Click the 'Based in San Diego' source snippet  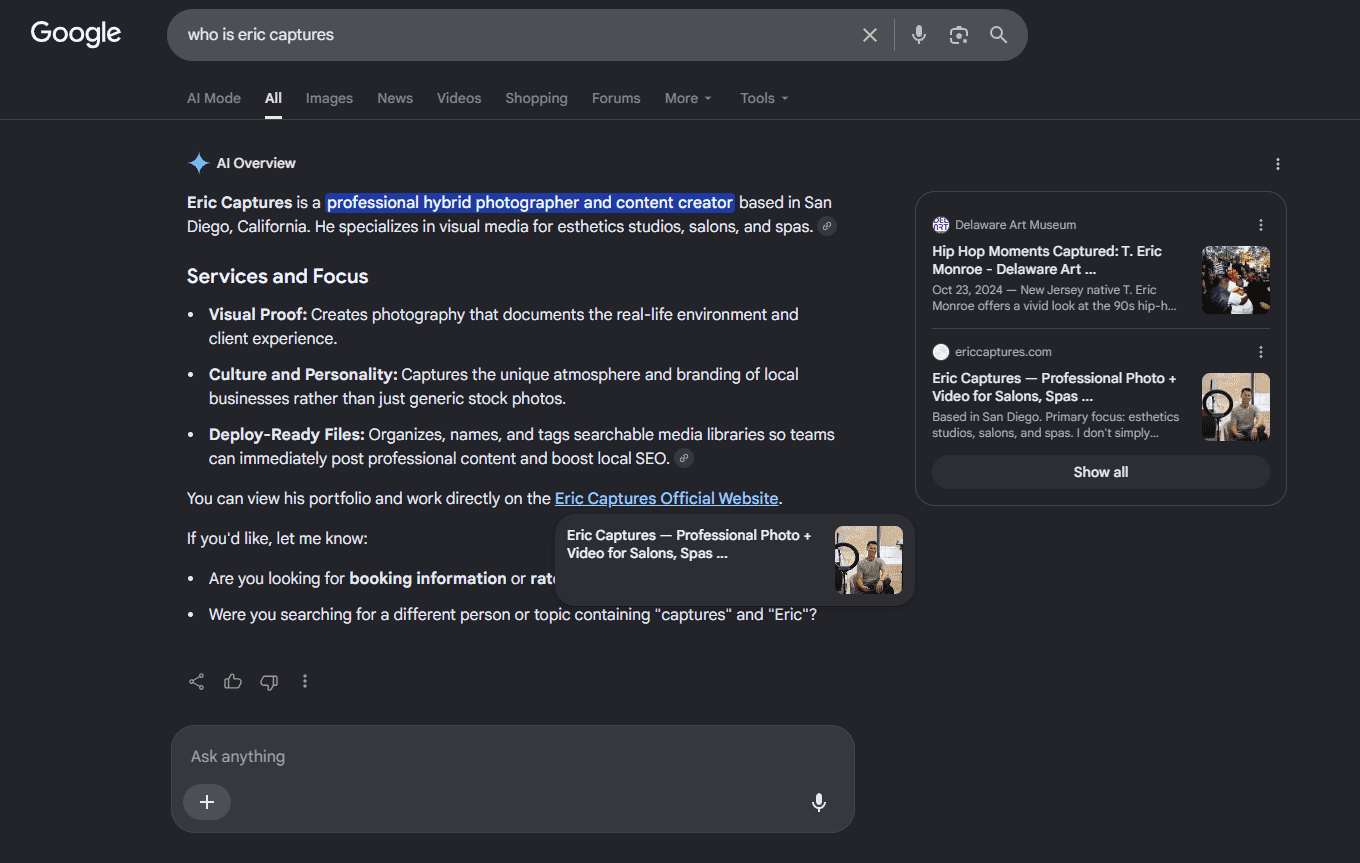(1055, 425)
